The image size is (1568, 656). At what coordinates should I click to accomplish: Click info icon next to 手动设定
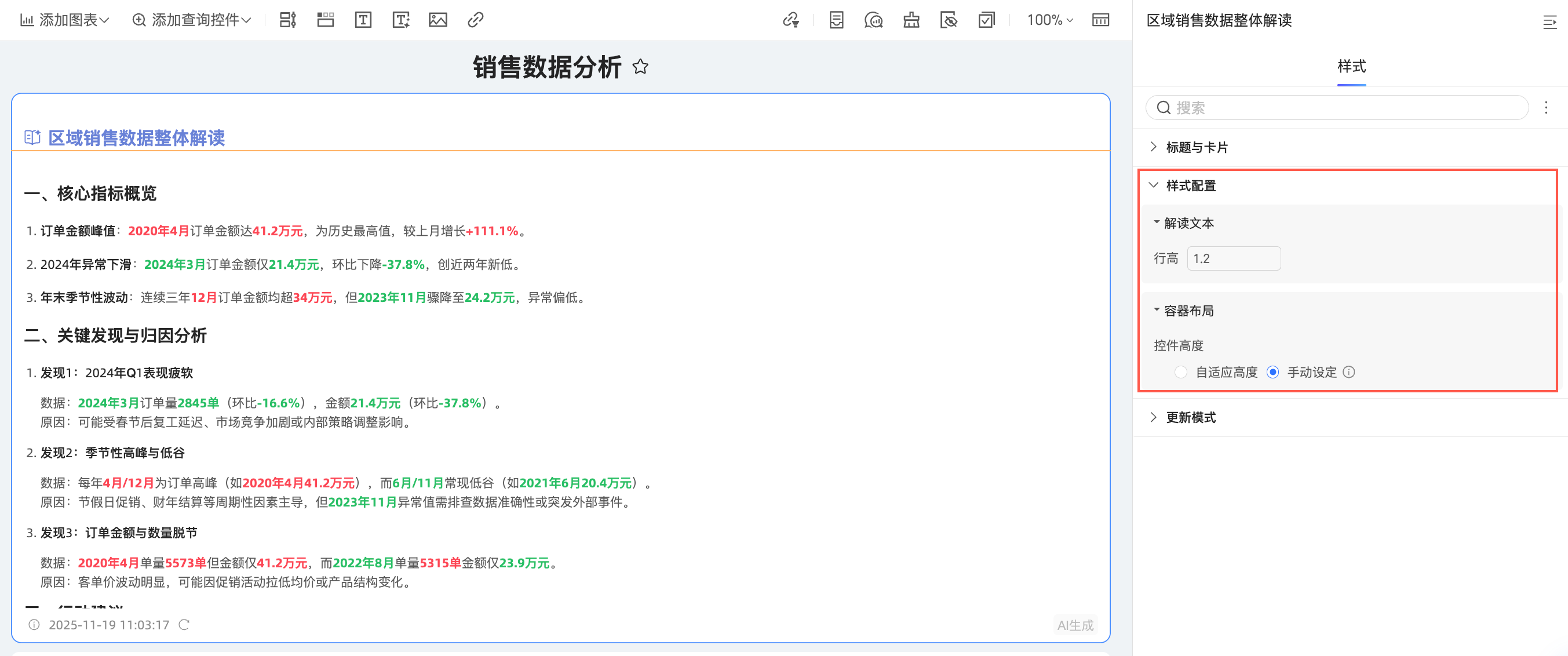tap(1349, 372)
